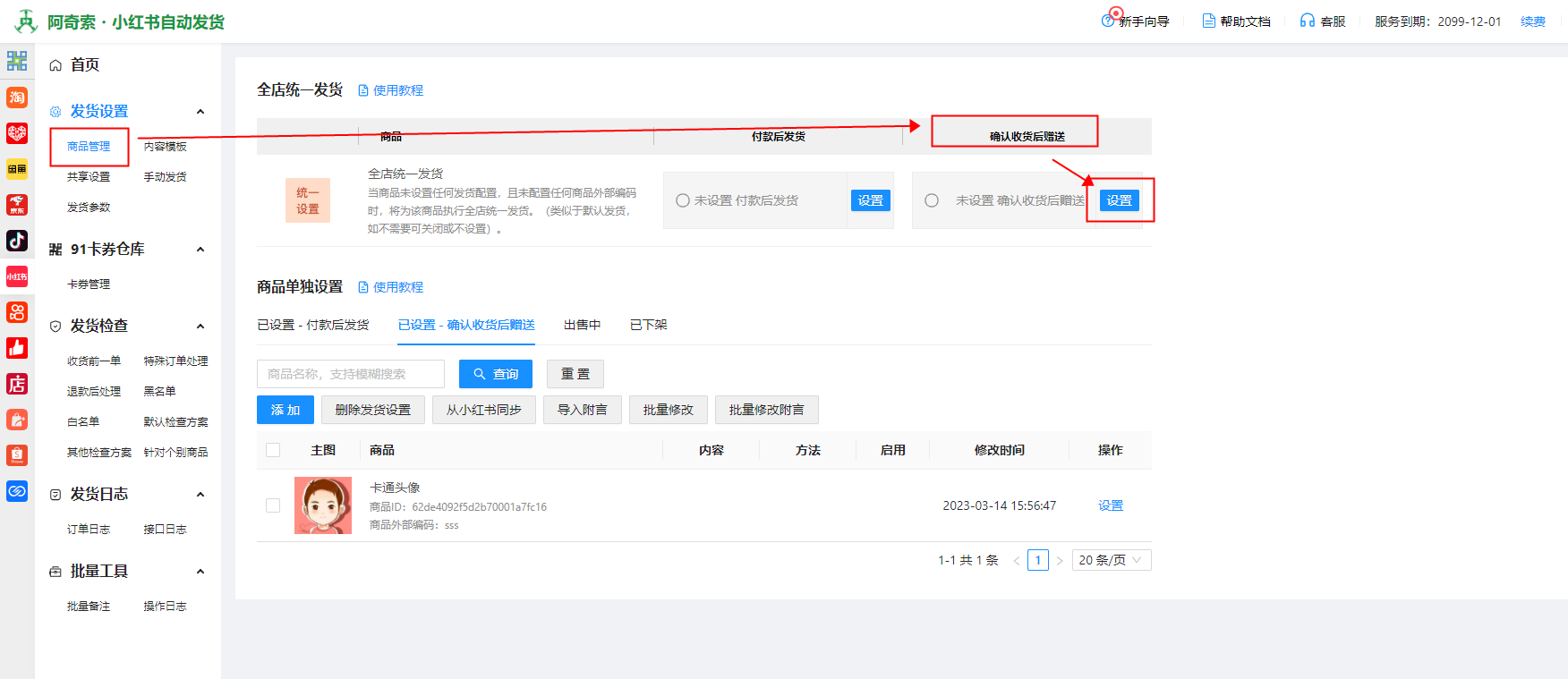
Task: Select the 未设置 付款后发货 radio button
Action: [683, 200]
